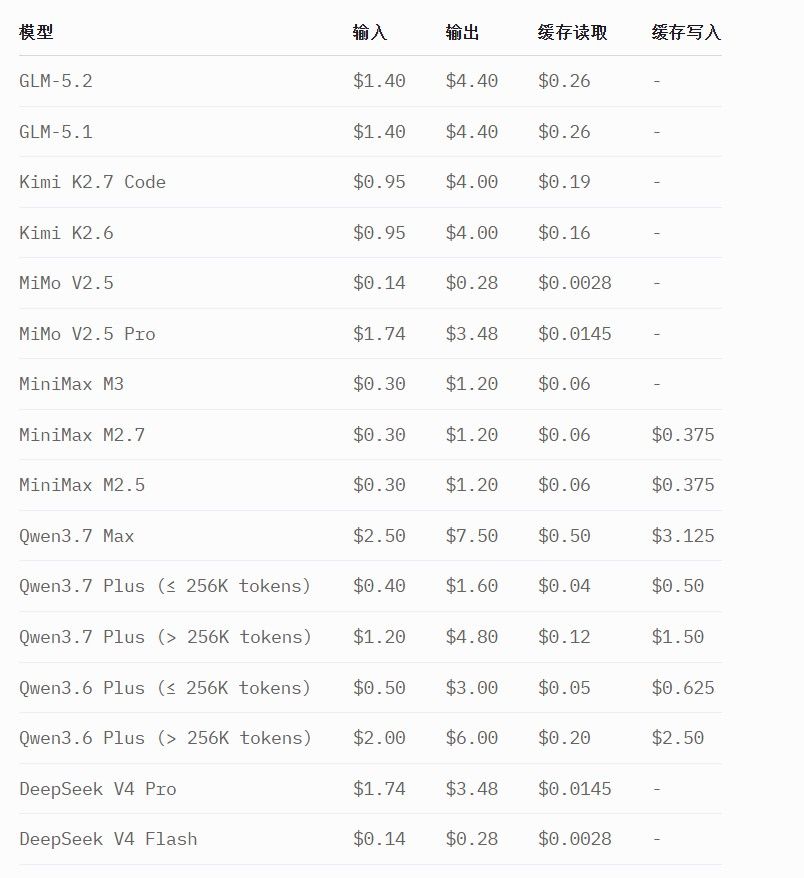Click Qwen3.6 Plus (≤ 256K) output price $3.00
This screenshot has width=804, height=878.
click(x=471, y=688)
